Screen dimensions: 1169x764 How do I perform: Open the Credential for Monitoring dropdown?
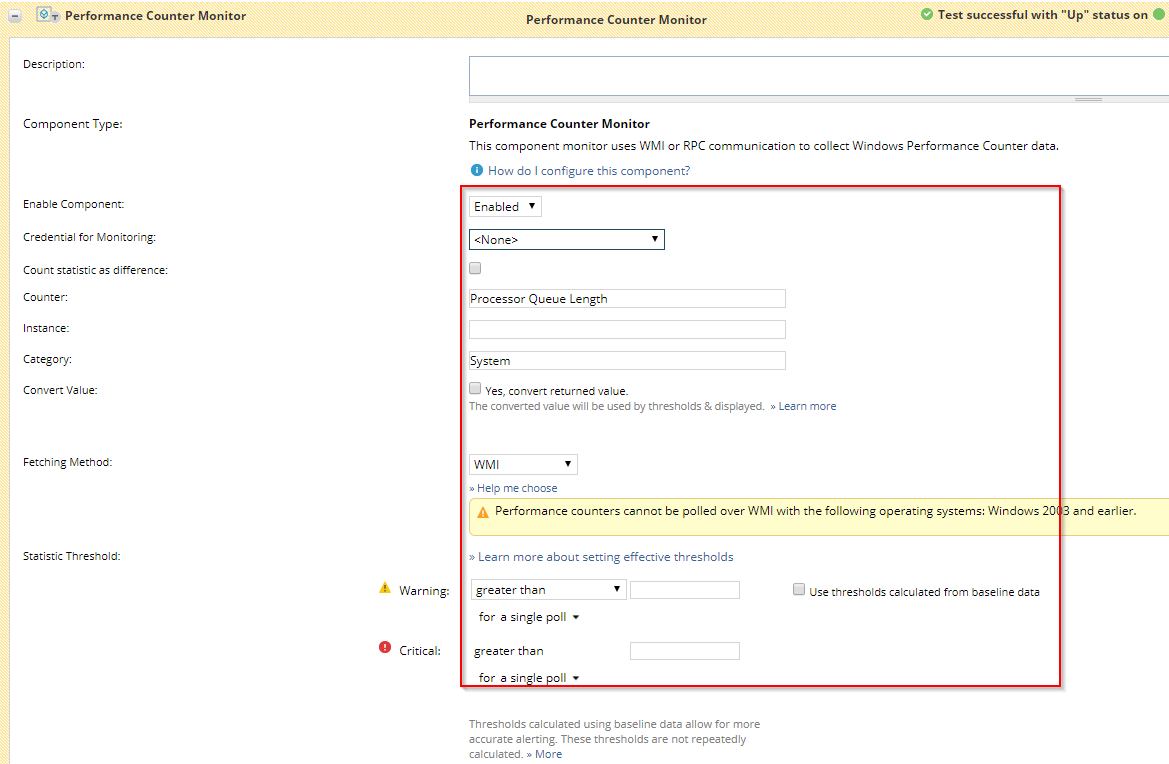(567, 239)
